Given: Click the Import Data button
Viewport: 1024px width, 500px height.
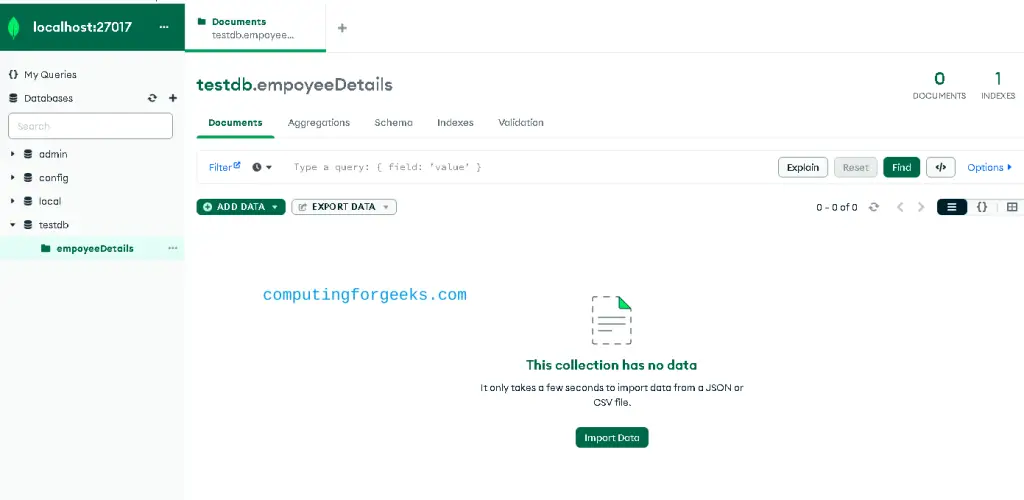Looking at the screenshot, I should (x=612, y=437).
